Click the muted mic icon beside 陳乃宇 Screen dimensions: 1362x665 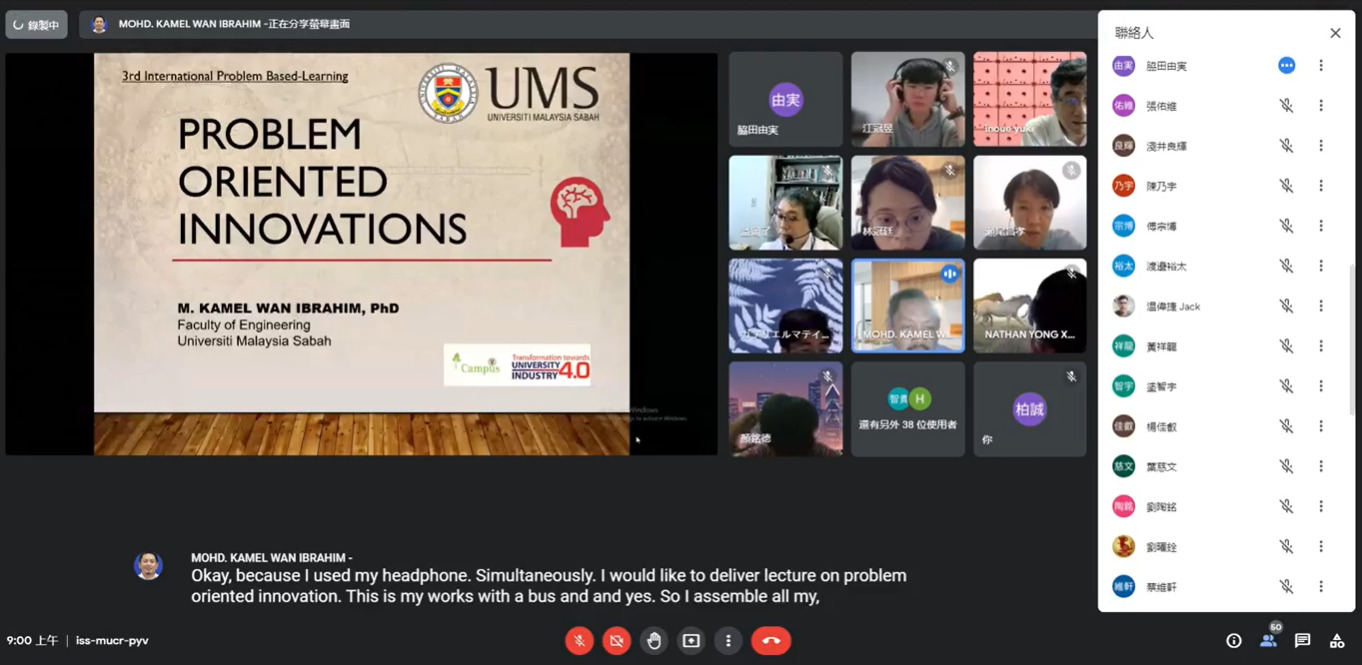(x=1286, y=186)
